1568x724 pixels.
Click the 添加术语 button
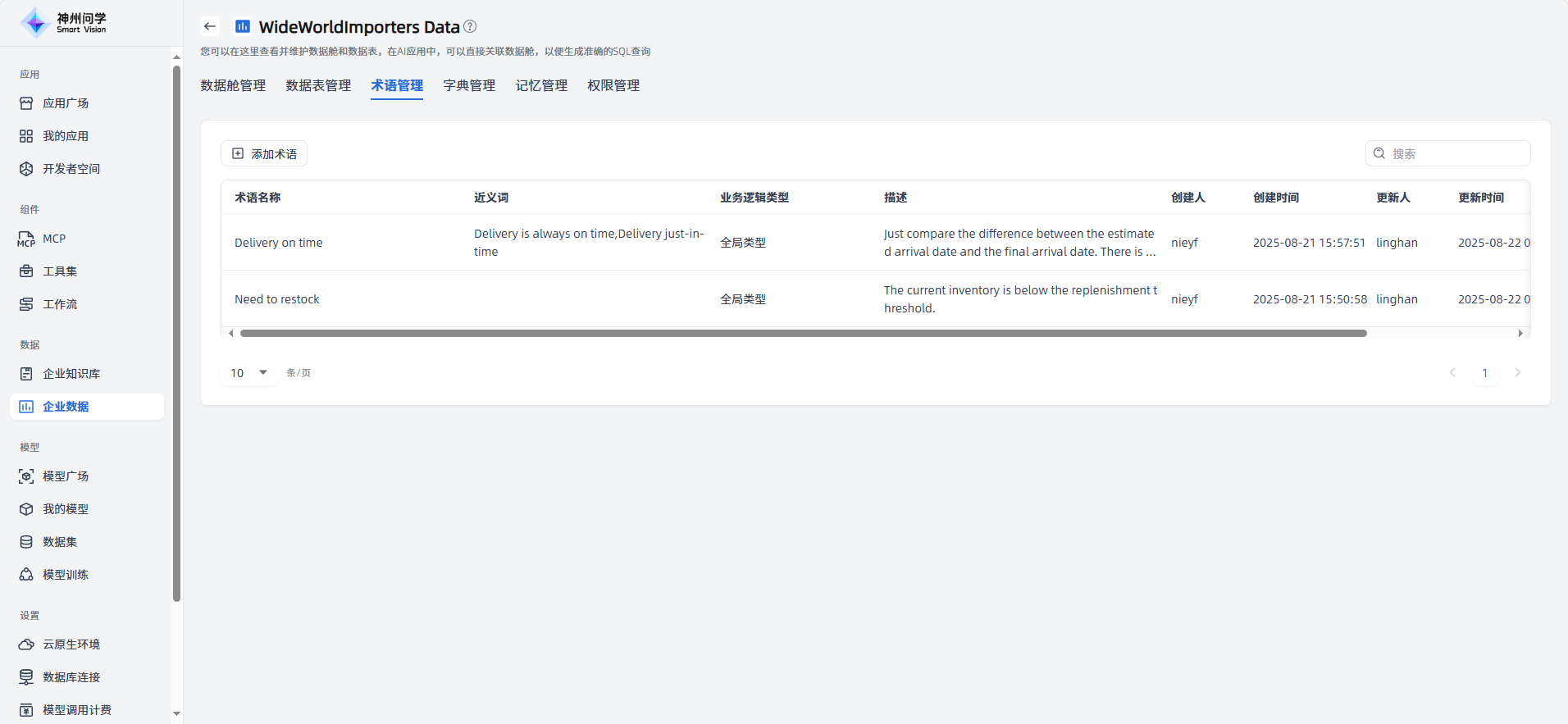click(264, 154)
